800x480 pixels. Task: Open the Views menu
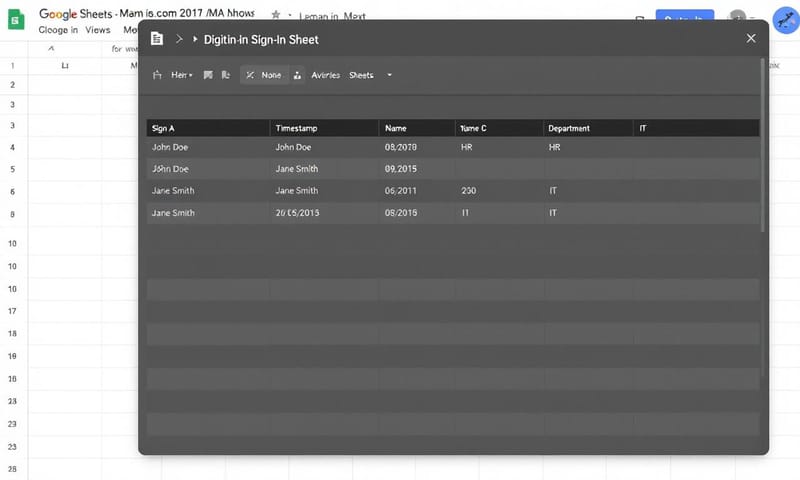pos(98,30)
